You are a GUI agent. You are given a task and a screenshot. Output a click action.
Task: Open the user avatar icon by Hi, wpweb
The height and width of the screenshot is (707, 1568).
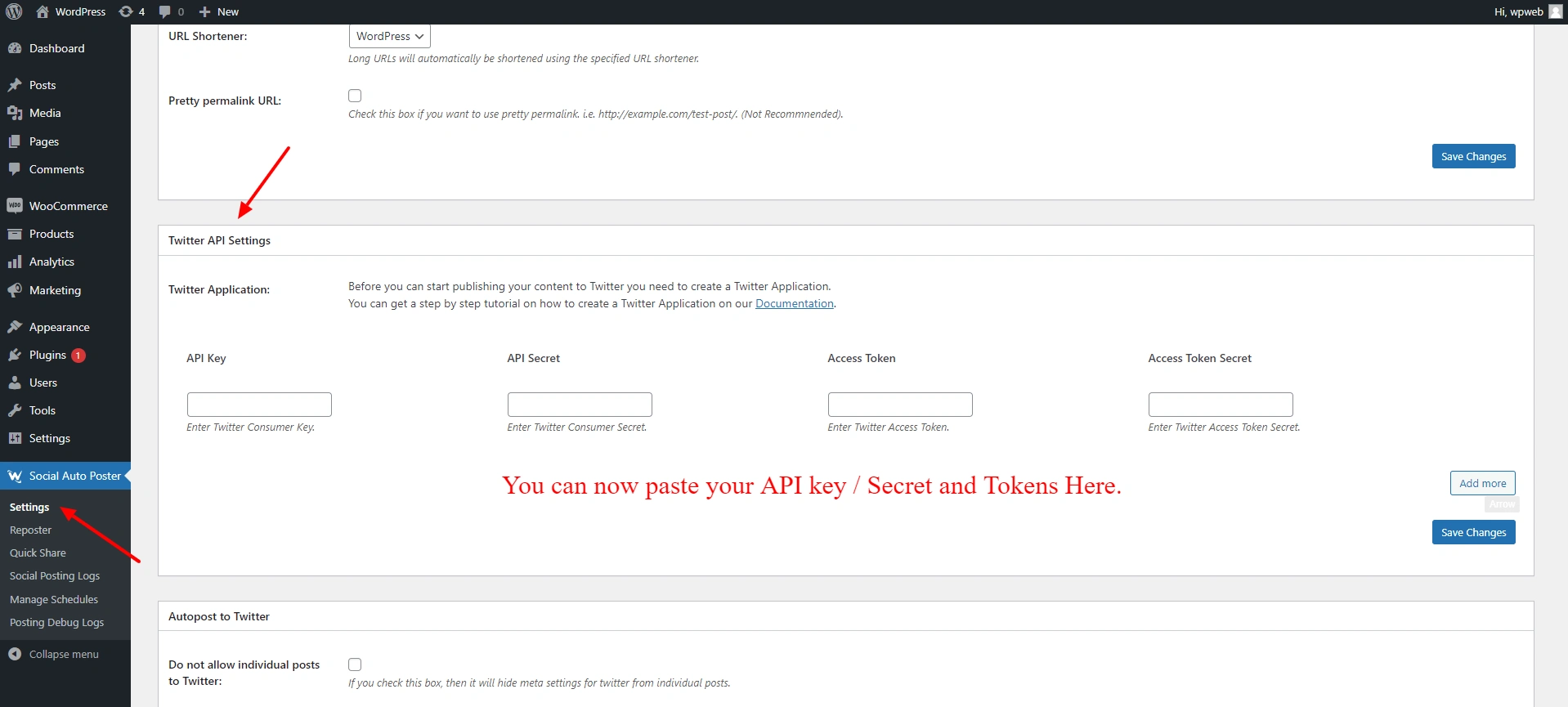(1555, 11)
